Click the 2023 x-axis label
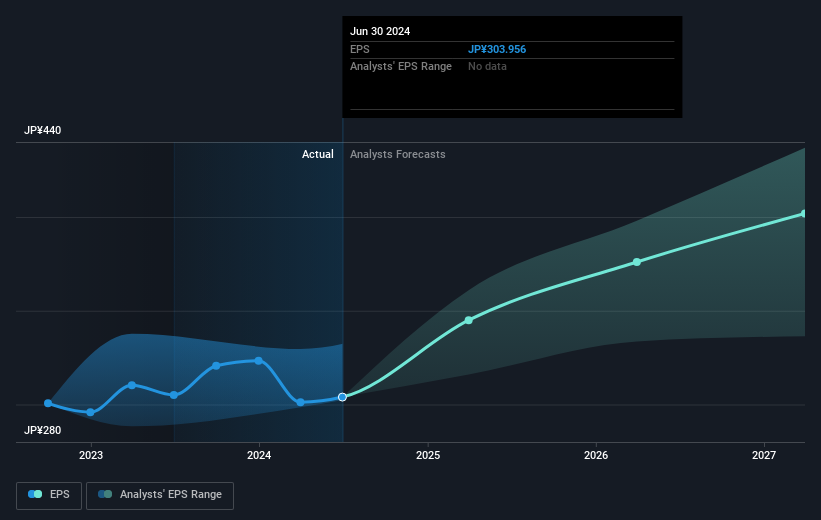The height and width of the screenshot is (520, 821). [x=91, y=455]
